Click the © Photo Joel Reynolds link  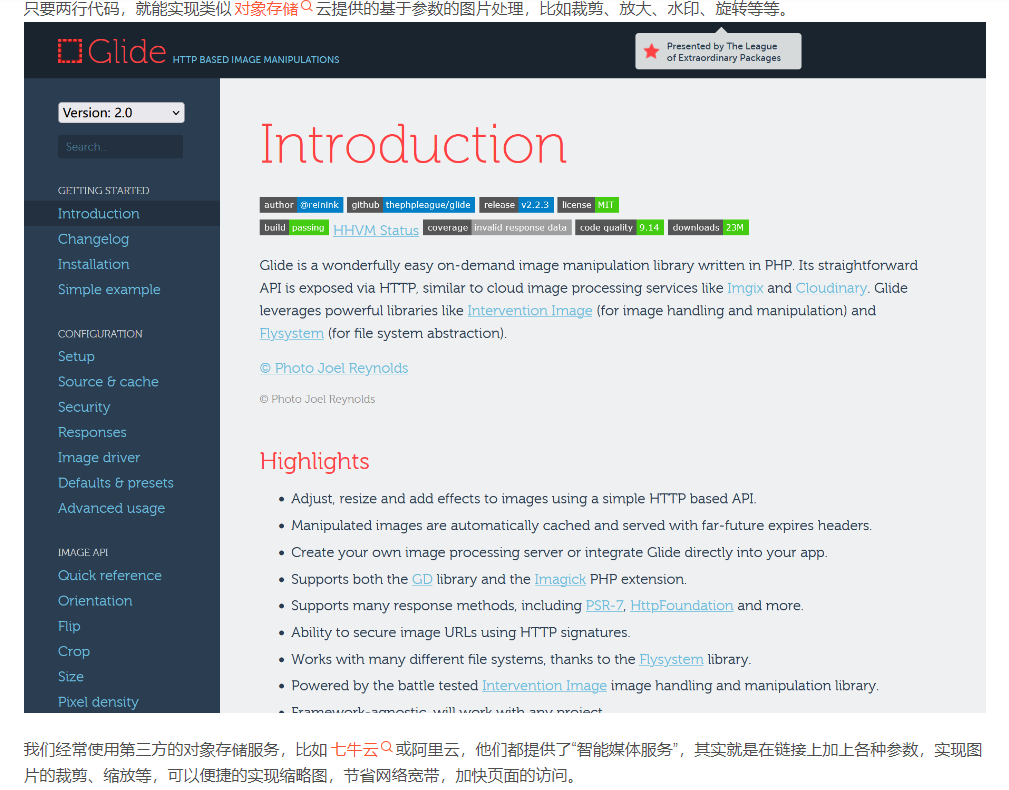pyautogui.click(x=334, y=368)
